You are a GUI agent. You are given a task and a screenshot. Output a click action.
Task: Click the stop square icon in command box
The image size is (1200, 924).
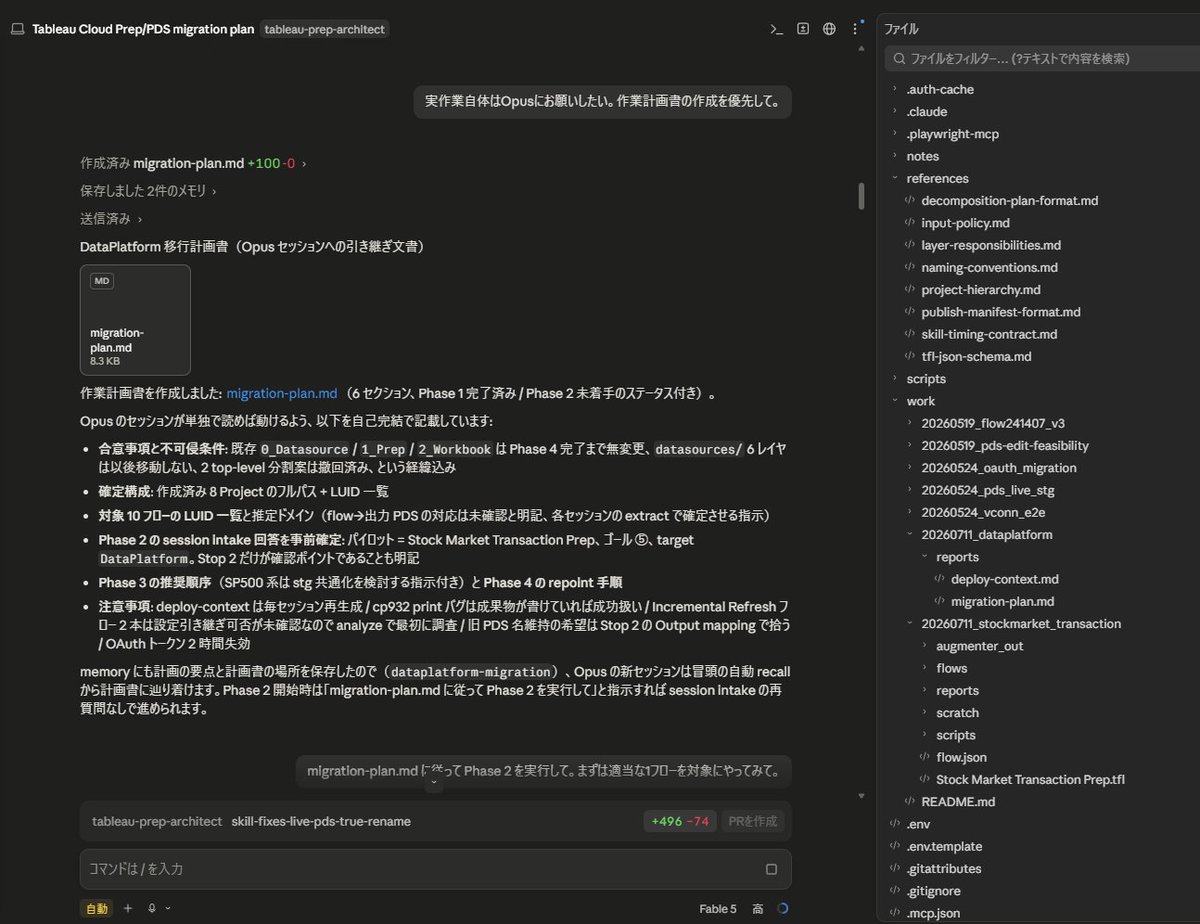coord(771,869)
